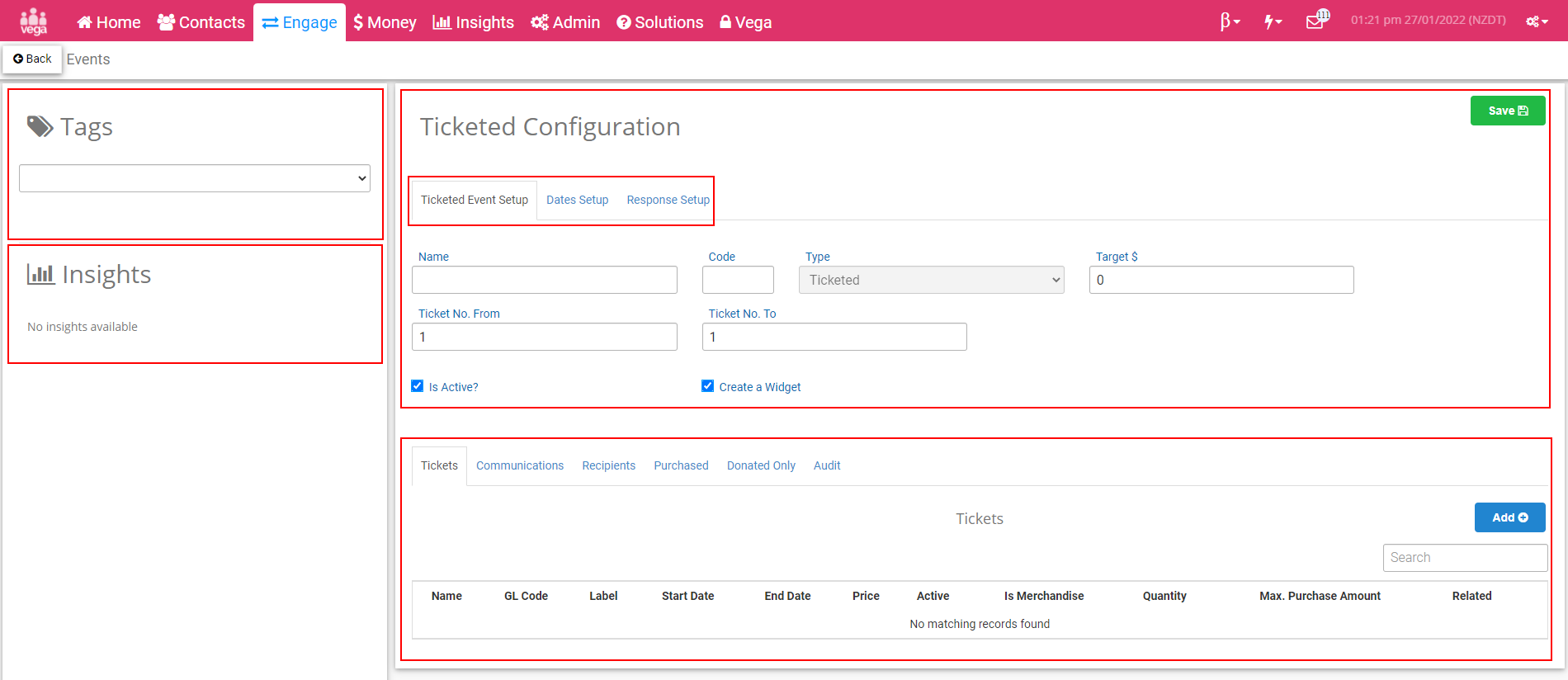Click the Insights panel chart icon

tap(40, 274)
